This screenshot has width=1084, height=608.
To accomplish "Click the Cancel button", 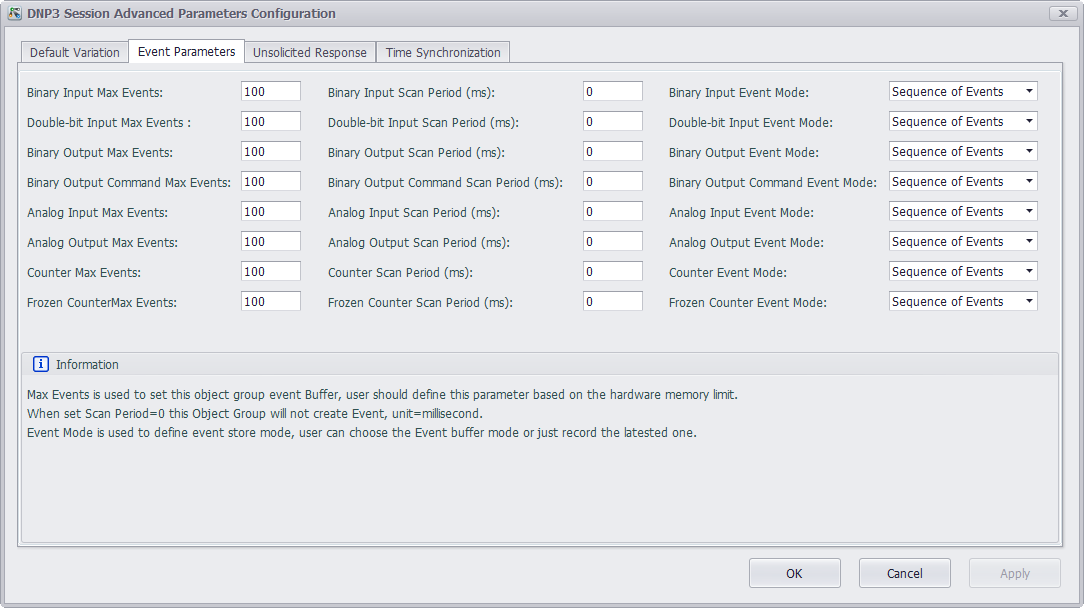I will click(905, 573).
